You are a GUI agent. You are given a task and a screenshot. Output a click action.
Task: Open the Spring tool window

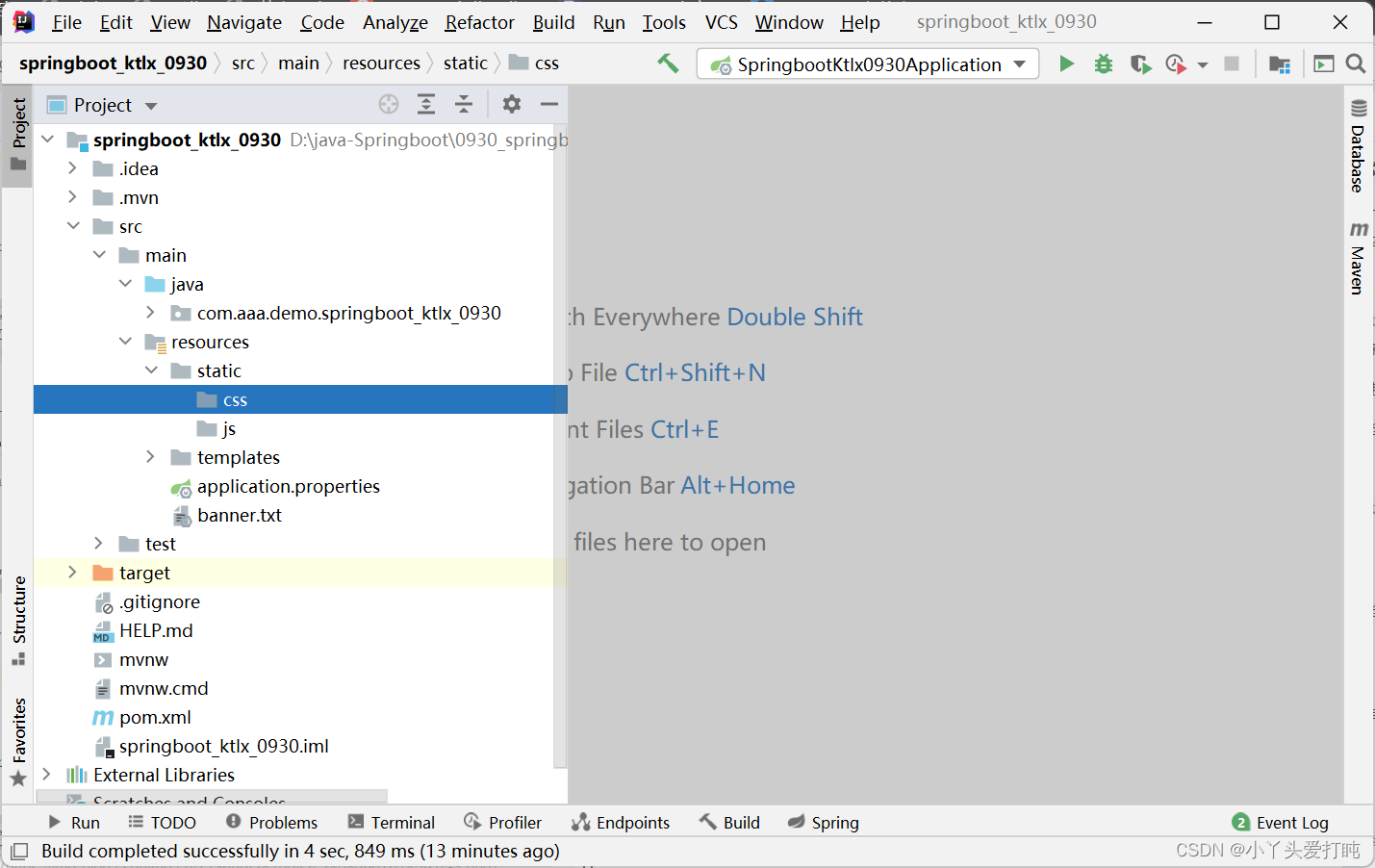click(824, 823)
